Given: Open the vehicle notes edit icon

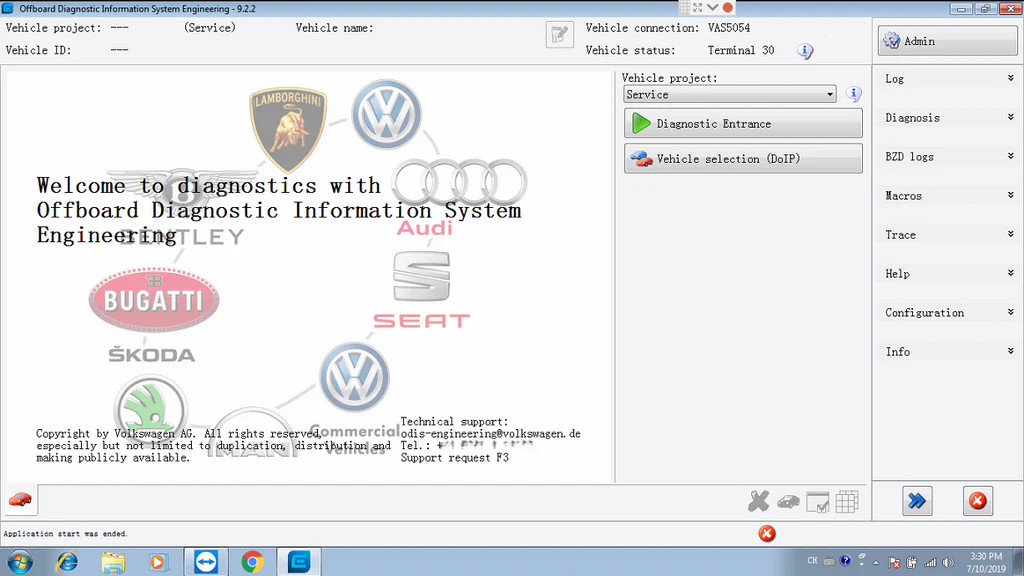Looking at the screenshot, I should pyautogui.click(x=560, y=35).
